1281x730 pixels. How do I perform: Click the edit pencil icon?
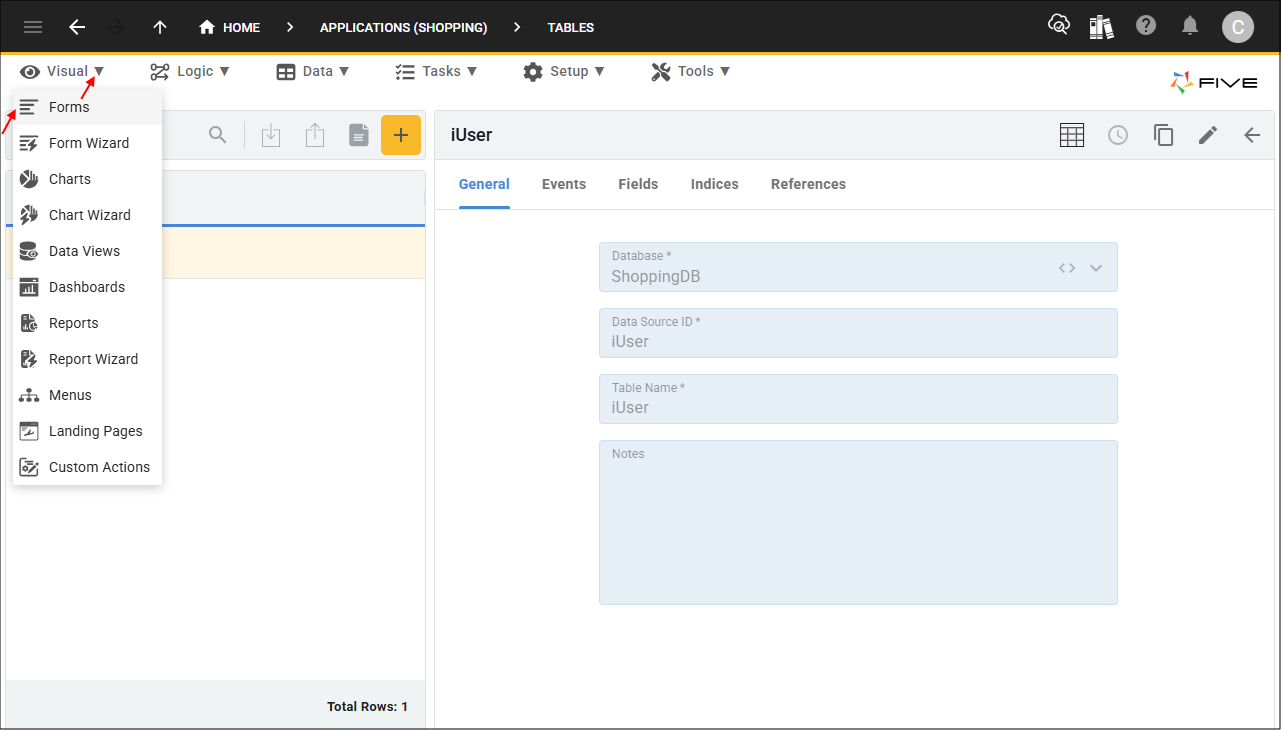[1207, 135]
